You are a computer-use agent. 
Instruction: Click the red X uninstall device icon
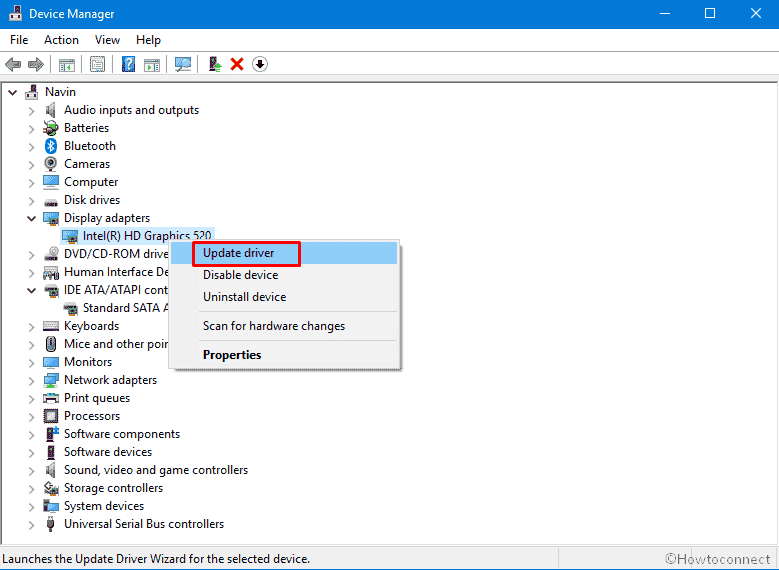[237, 64]
